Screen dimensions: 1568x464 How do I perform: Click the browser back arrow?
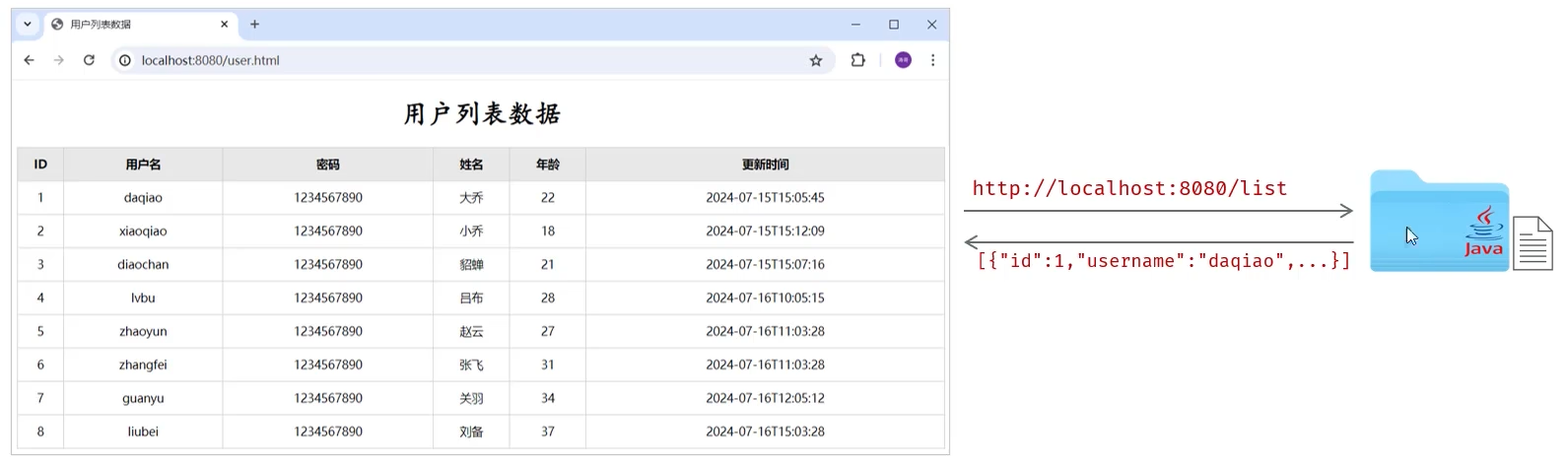29,60
